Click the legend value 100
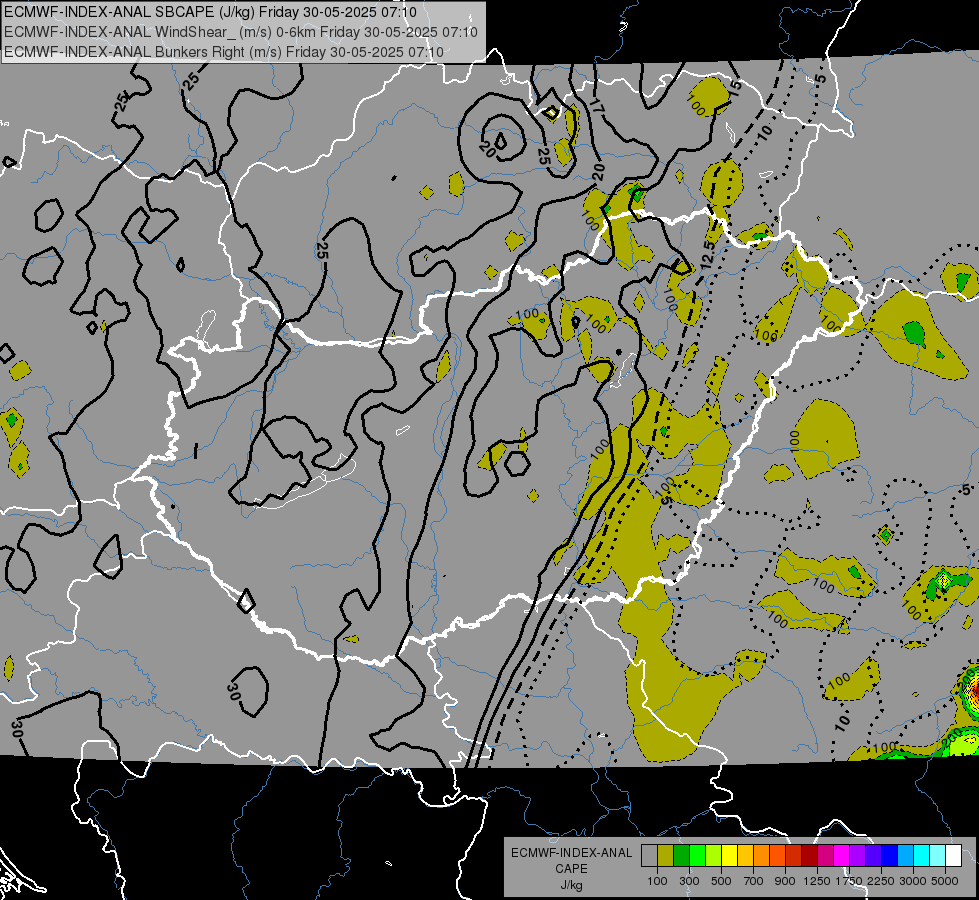Screen dimensions: 979x900 tap(657, 881)
